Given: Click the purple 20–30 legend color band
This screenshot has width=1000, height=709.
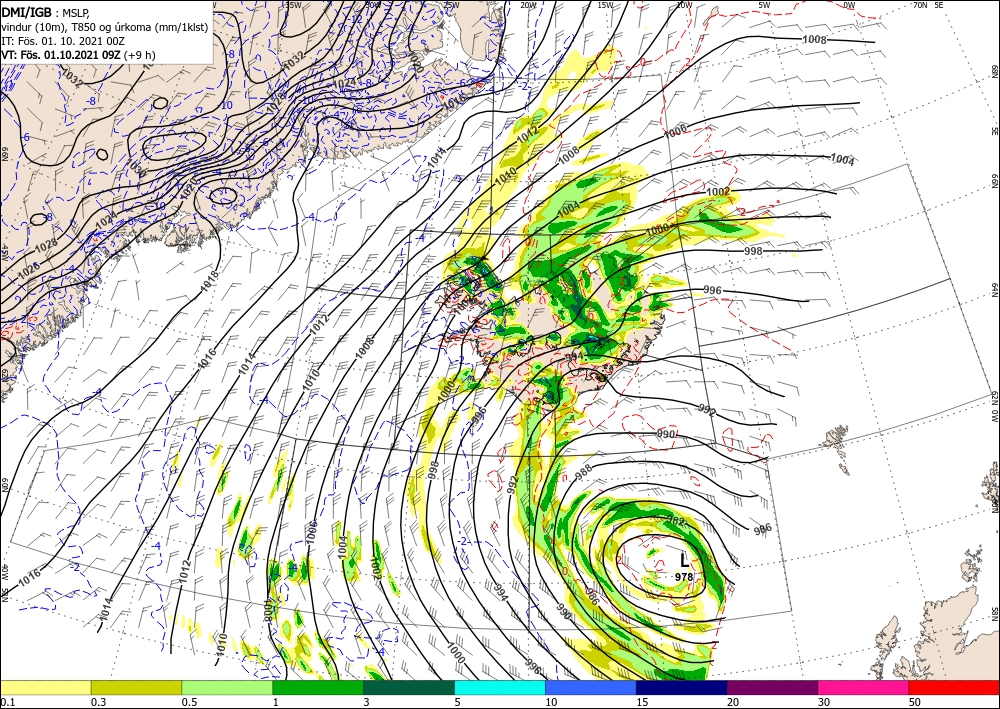Looking at the screenshot, I should click(x=772, y=687).
